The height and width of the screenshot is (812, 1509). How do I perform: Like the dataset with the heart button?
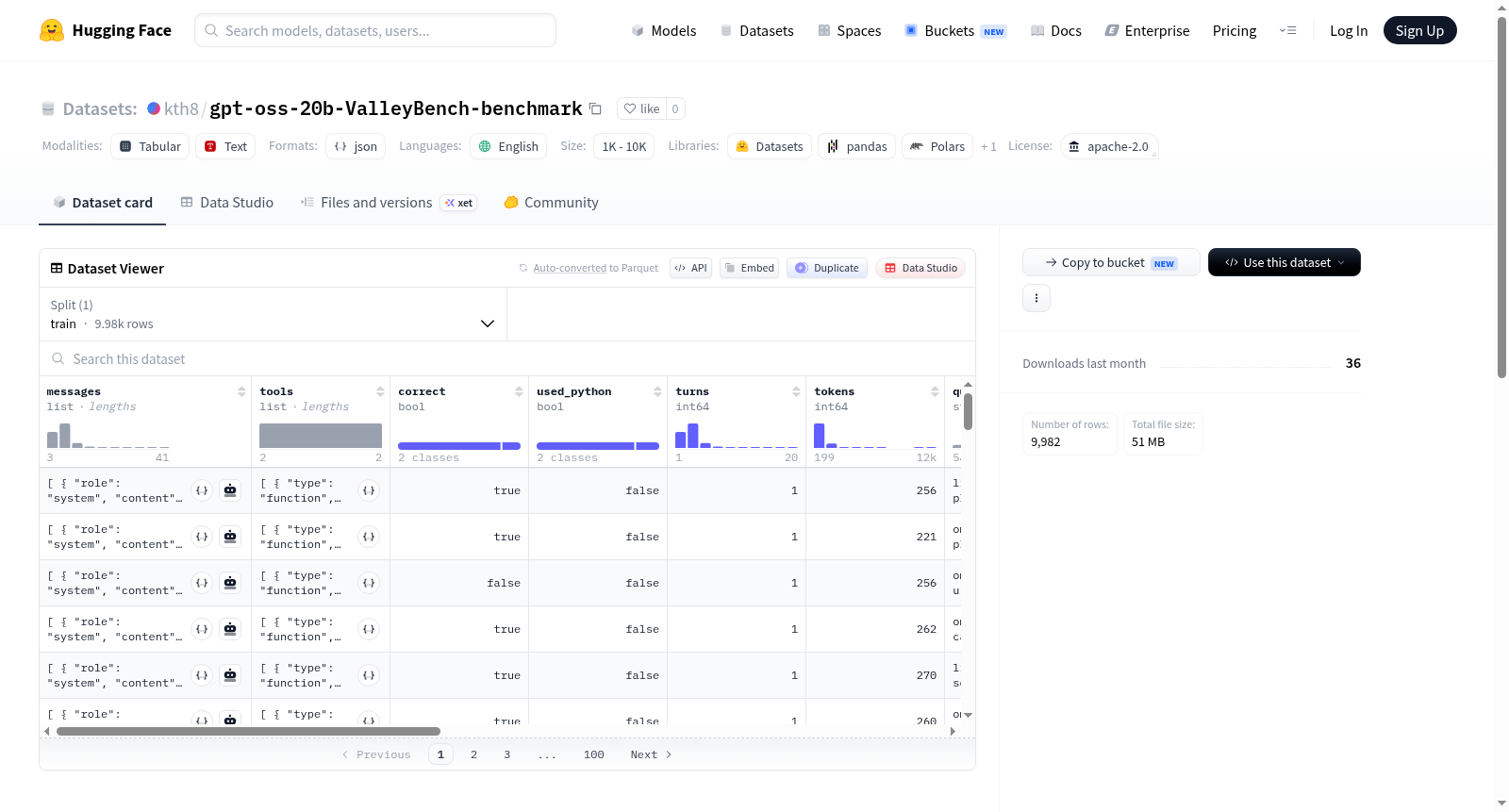point(641,108)
